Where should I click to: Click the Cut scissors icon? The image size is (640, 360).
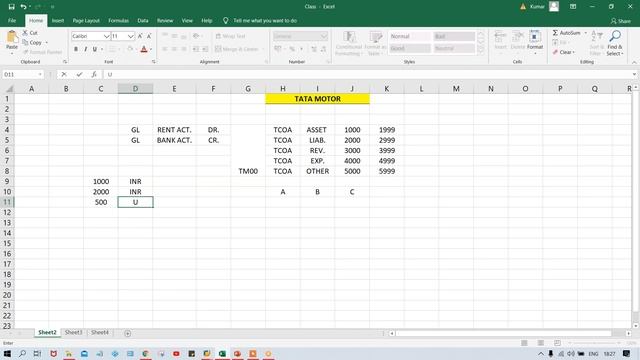pyautogui.click(x=25, y=33)
